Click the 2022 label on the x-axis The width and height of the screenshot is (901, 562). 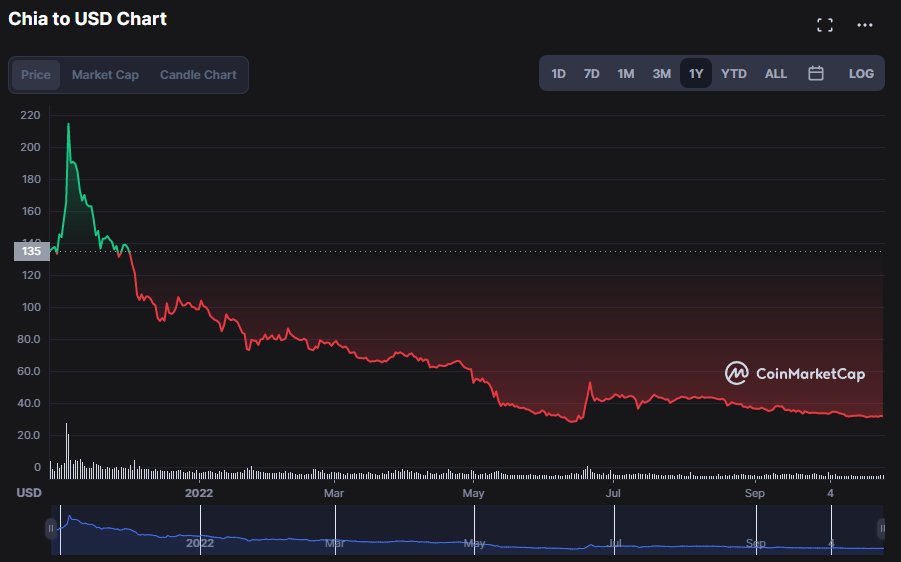[x=199, y=493]
